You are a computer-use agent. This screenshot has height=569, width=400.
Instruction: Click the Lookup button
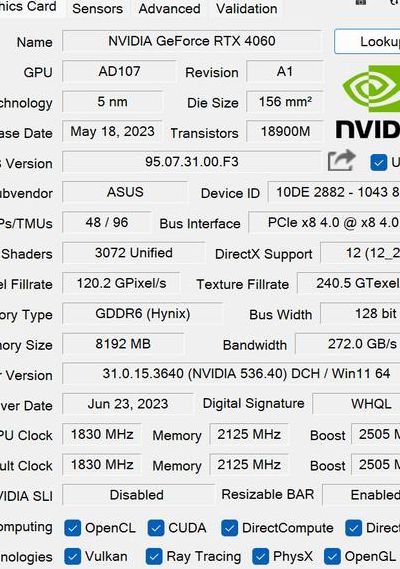click(367, 42)
